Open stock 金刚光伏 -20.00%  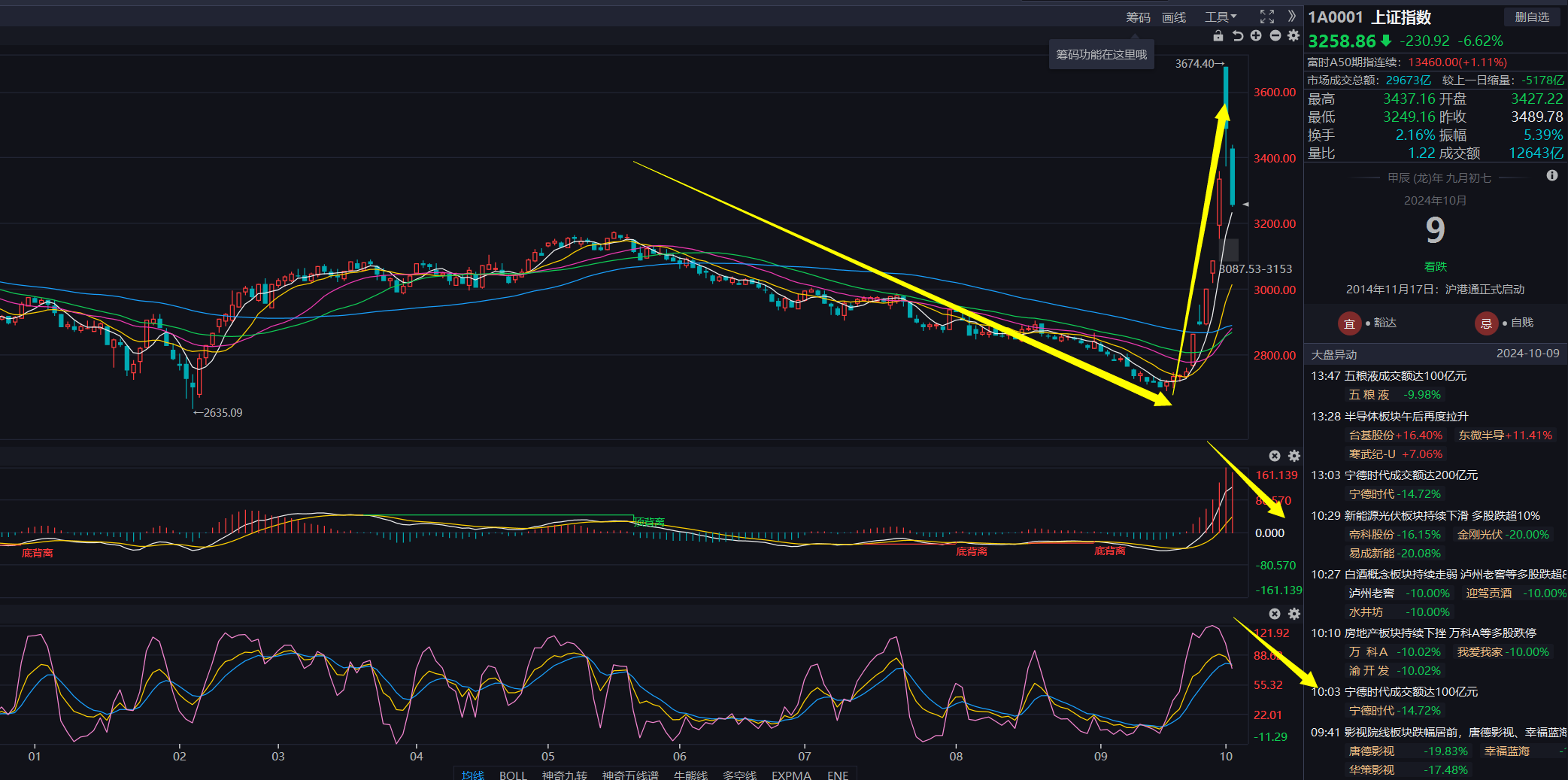pyautogui.click(x=1503, y=535)
